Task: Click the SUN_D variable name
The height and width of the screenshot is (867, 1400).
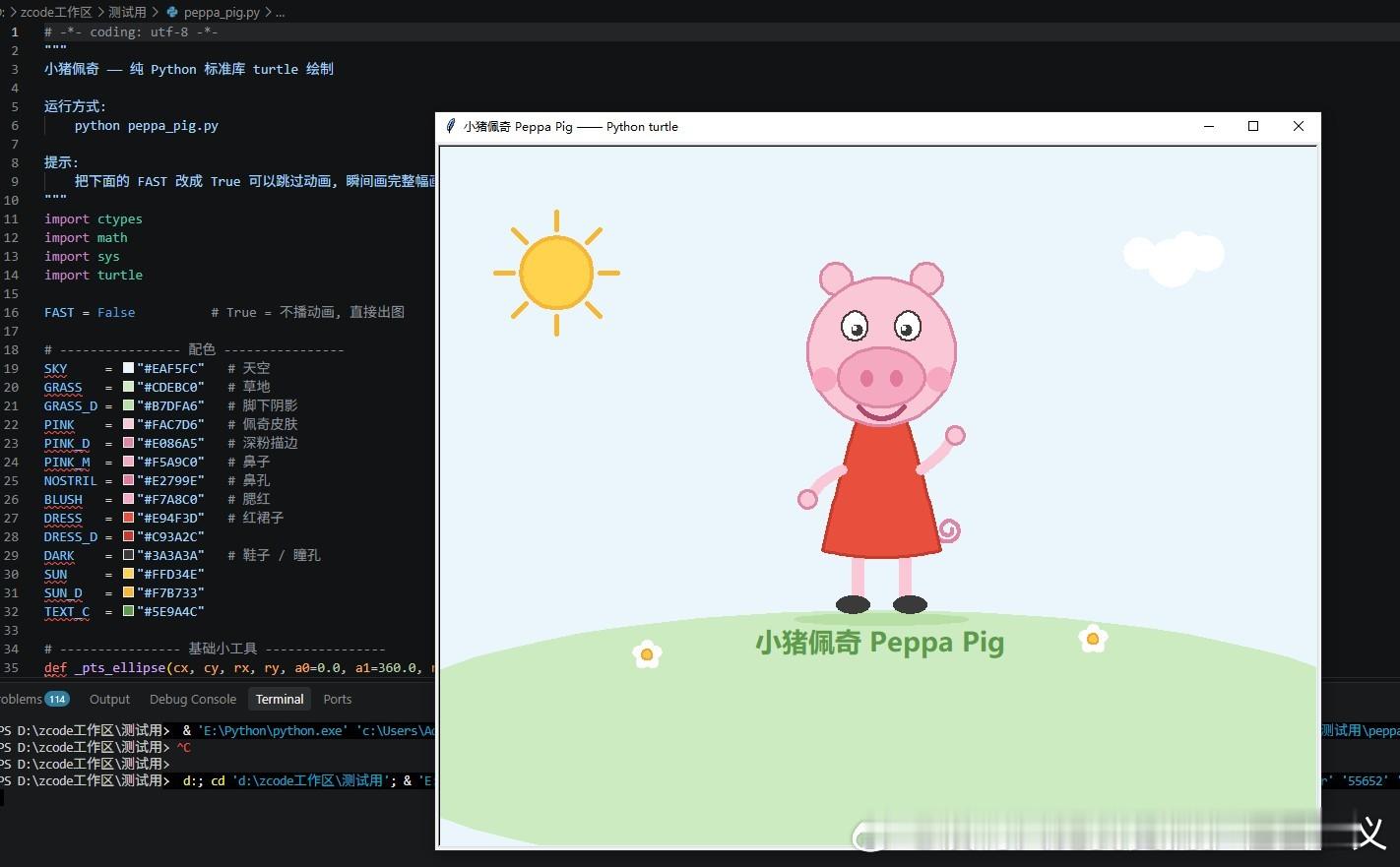Action: (63, 592)
